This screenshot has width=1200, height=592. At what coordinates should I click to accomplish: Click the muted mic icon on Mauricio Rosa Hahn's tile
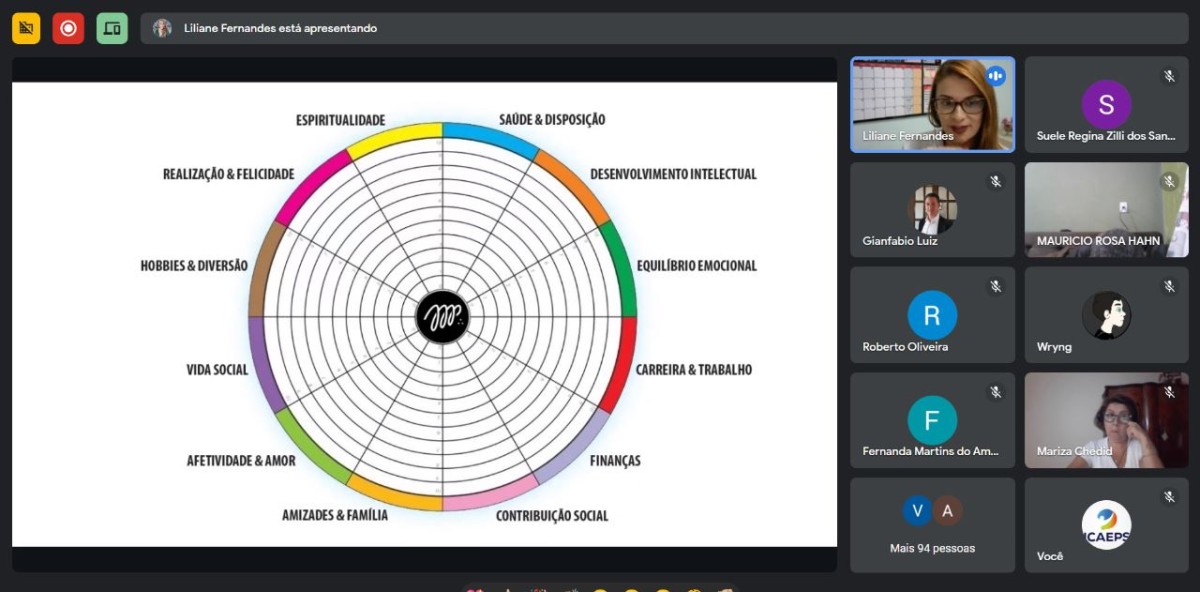[x=1169, y=181]
